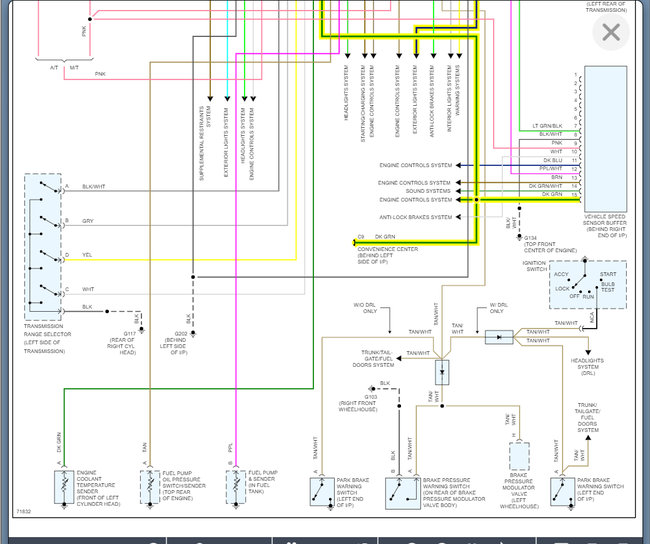Click the 'W/ DRL ONLY' note
The image size is (650, 544).
click(498, 308)
